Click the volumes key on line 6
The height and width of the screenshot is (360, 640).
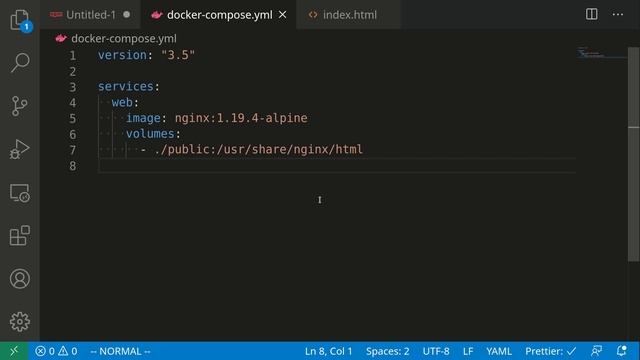[150, 134]
